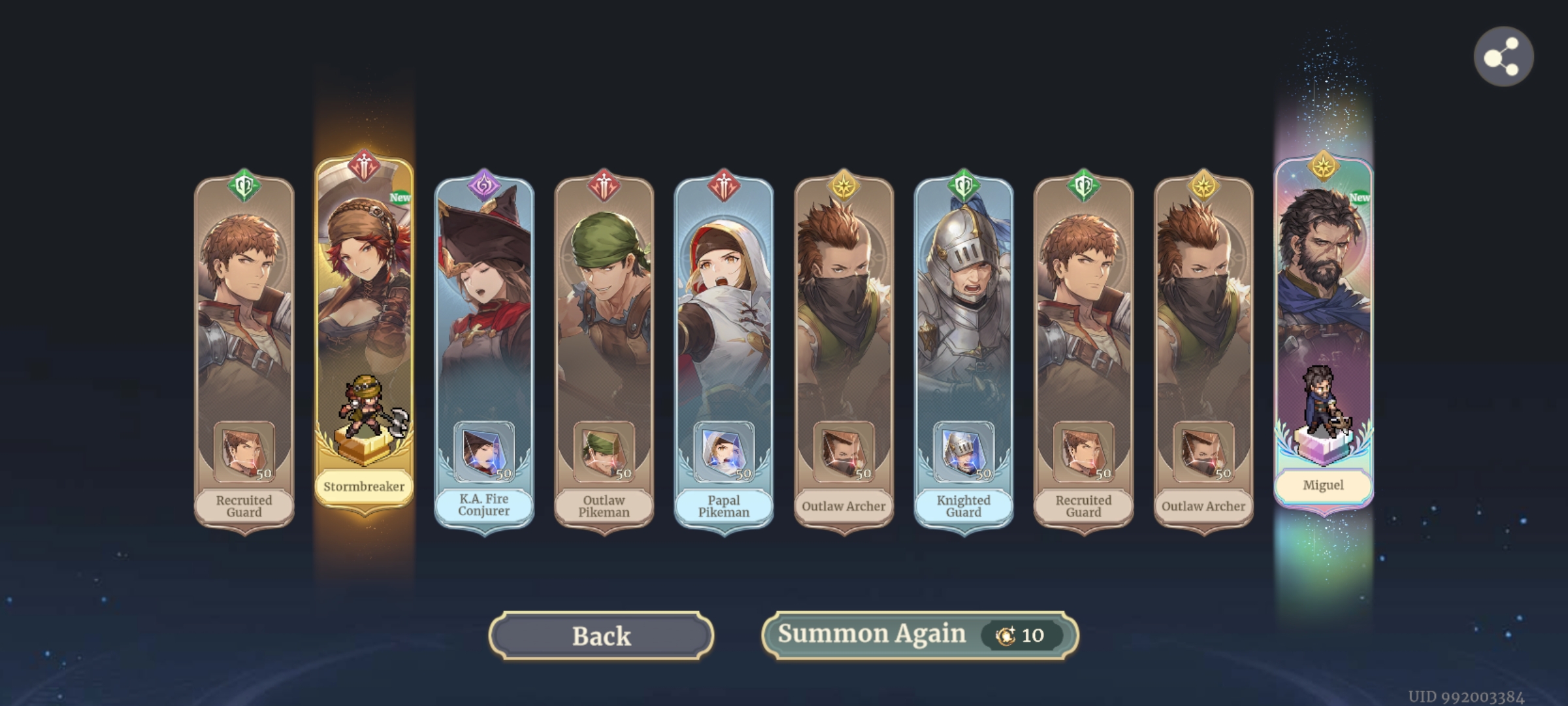Open the share icon
The image size is (1568, 706).
click(1503, 57)
